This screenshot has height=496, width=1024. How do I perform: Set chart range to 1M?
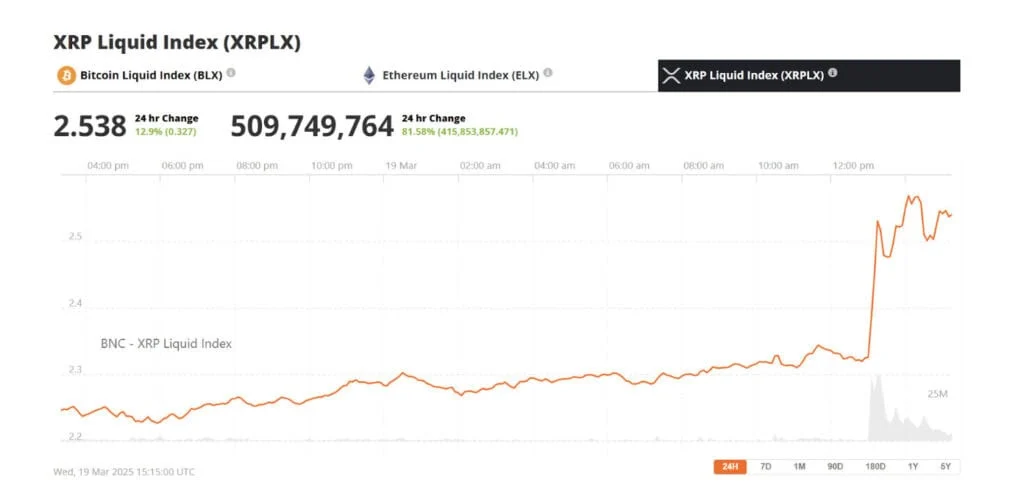click(800, 466)
